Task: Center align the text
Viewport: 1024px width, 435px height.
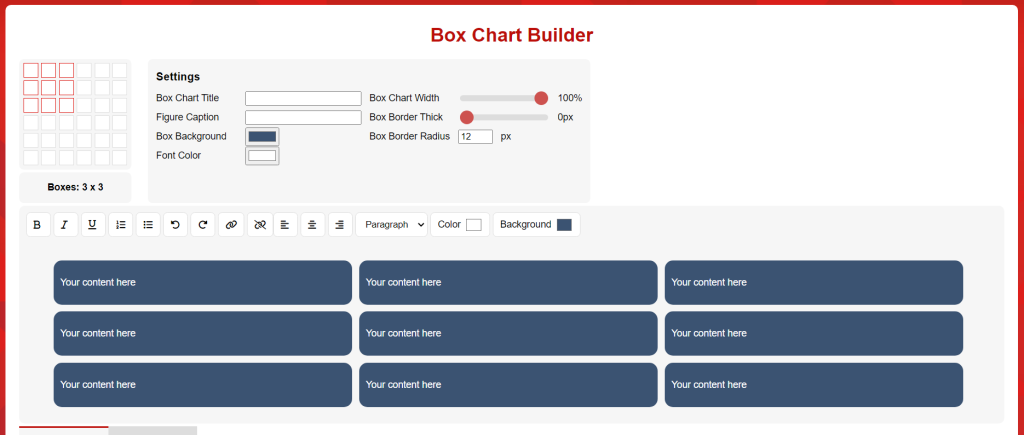Action: coord(313,225)
